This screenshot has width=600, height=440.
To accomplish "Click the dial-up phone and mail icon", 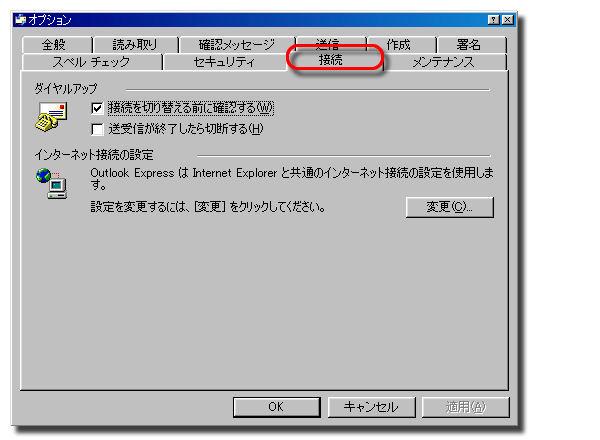I will (51, 117).
